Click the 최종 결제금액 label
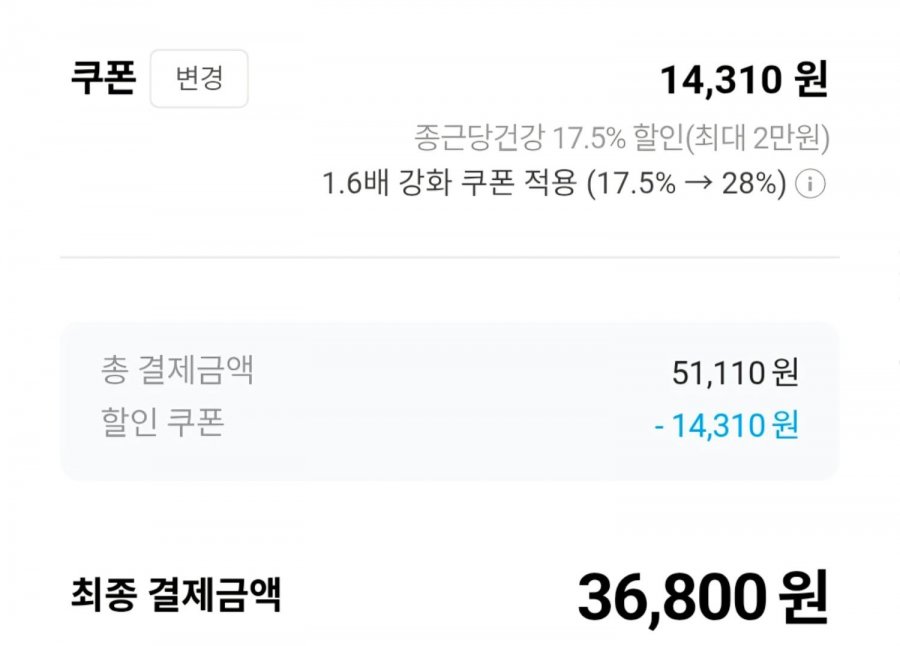 click(x=176, y=595)
